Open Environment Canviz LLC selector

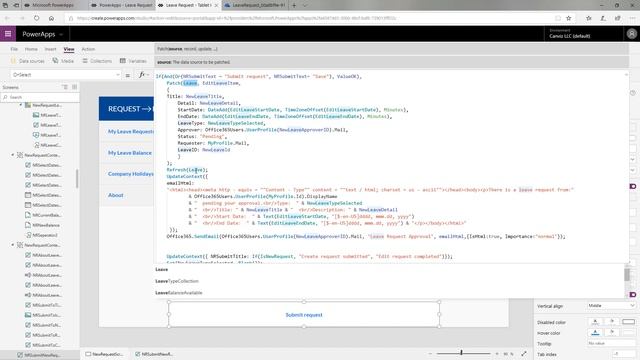(x=570, y=33)
